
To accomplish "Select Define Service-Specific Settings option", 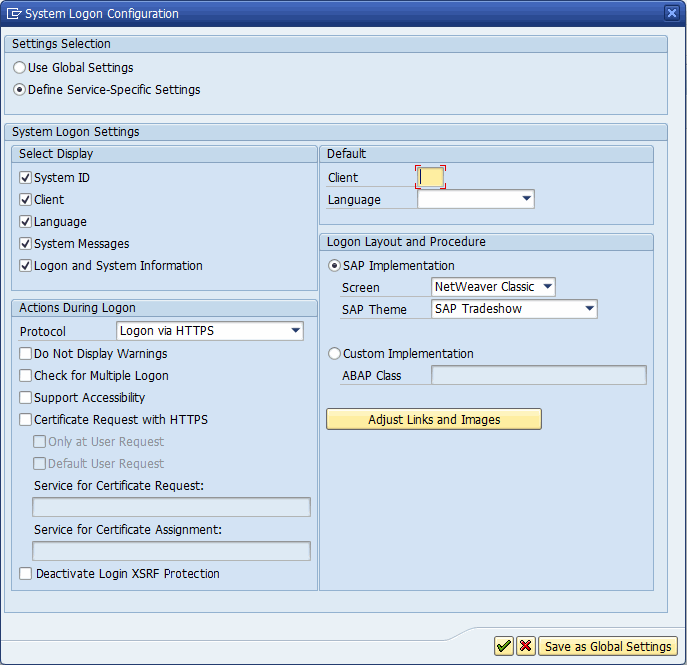I will coord(20,90).
